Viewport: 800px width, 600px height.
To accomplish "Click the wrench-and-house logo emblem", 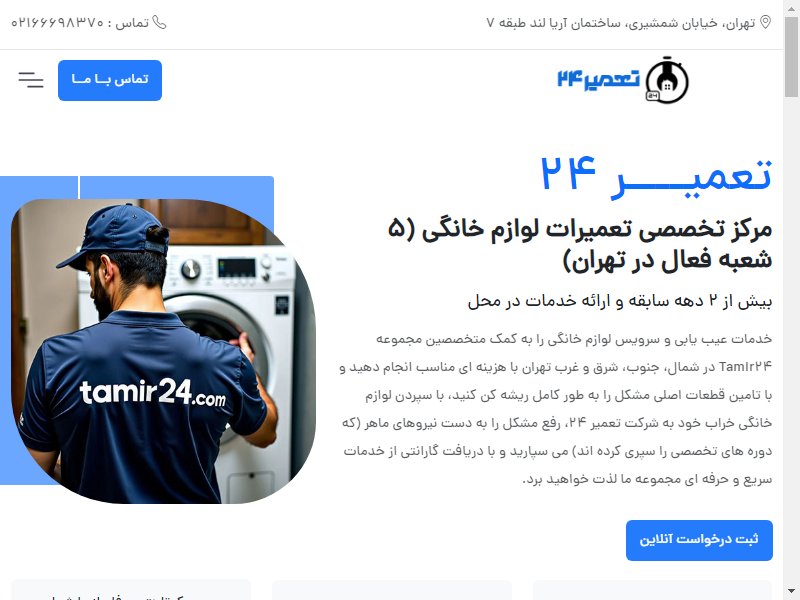I will point(667,80).
